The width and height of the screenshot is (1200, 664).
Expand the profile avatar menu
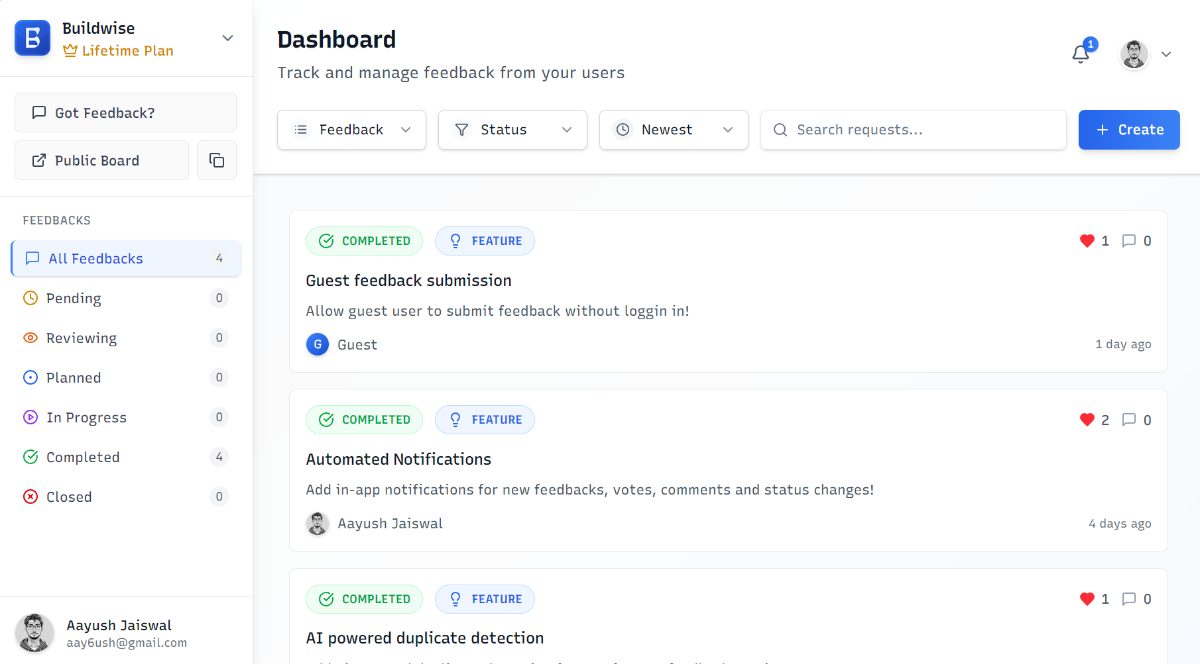[1146, 55]
